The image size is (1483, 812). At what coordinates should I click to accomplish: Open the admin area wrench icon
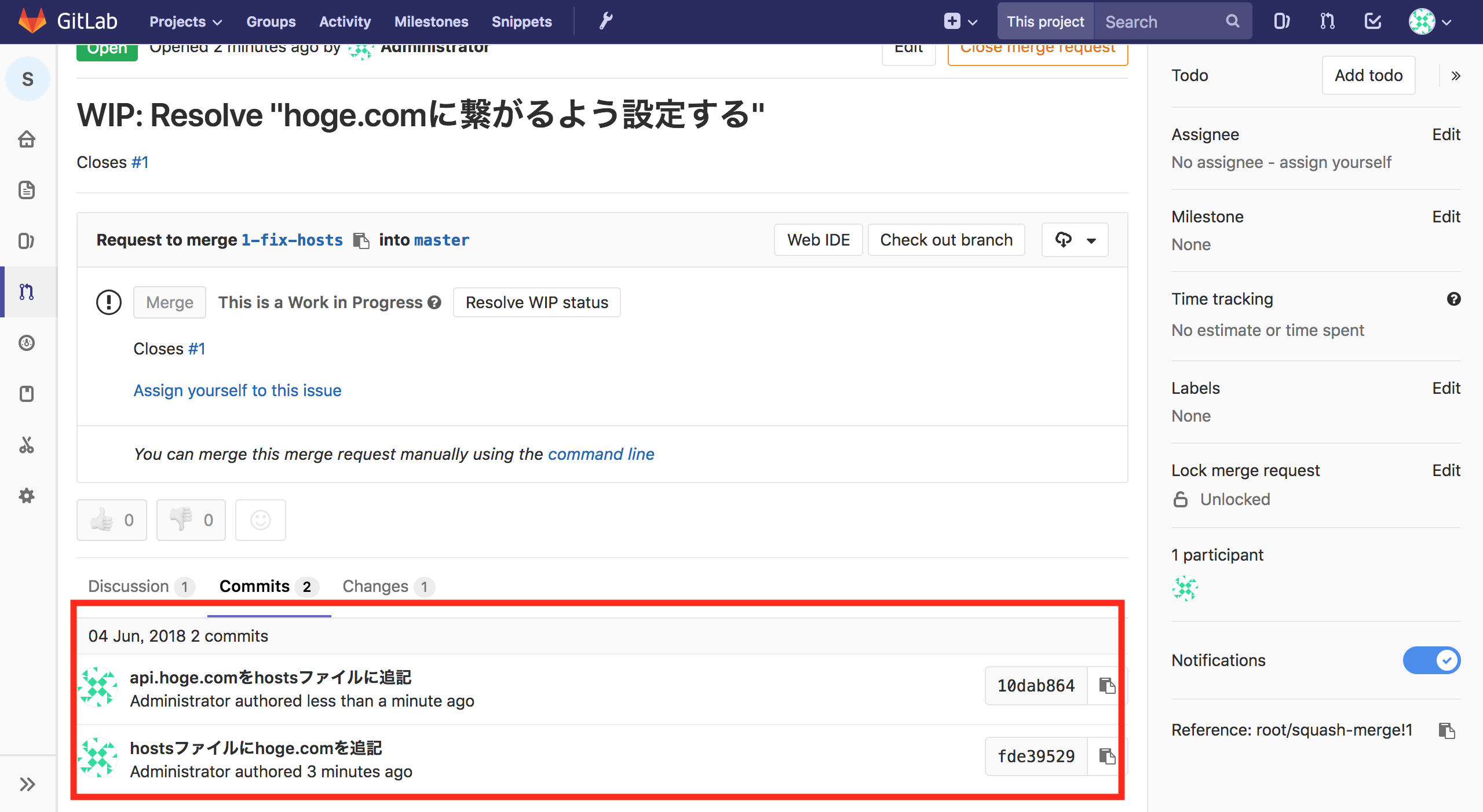[606, 21]
